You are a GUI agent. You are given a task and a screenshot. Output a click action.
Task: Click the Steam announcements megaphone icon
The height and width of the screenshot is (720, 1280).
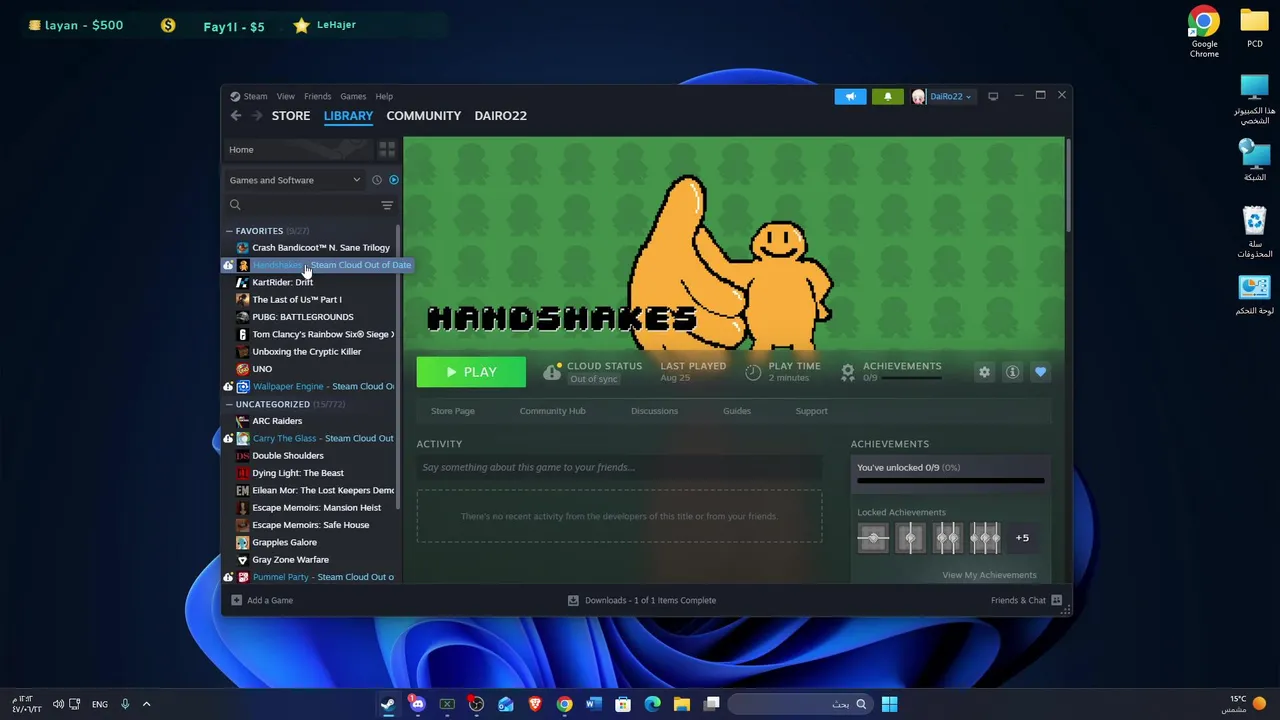850,96
